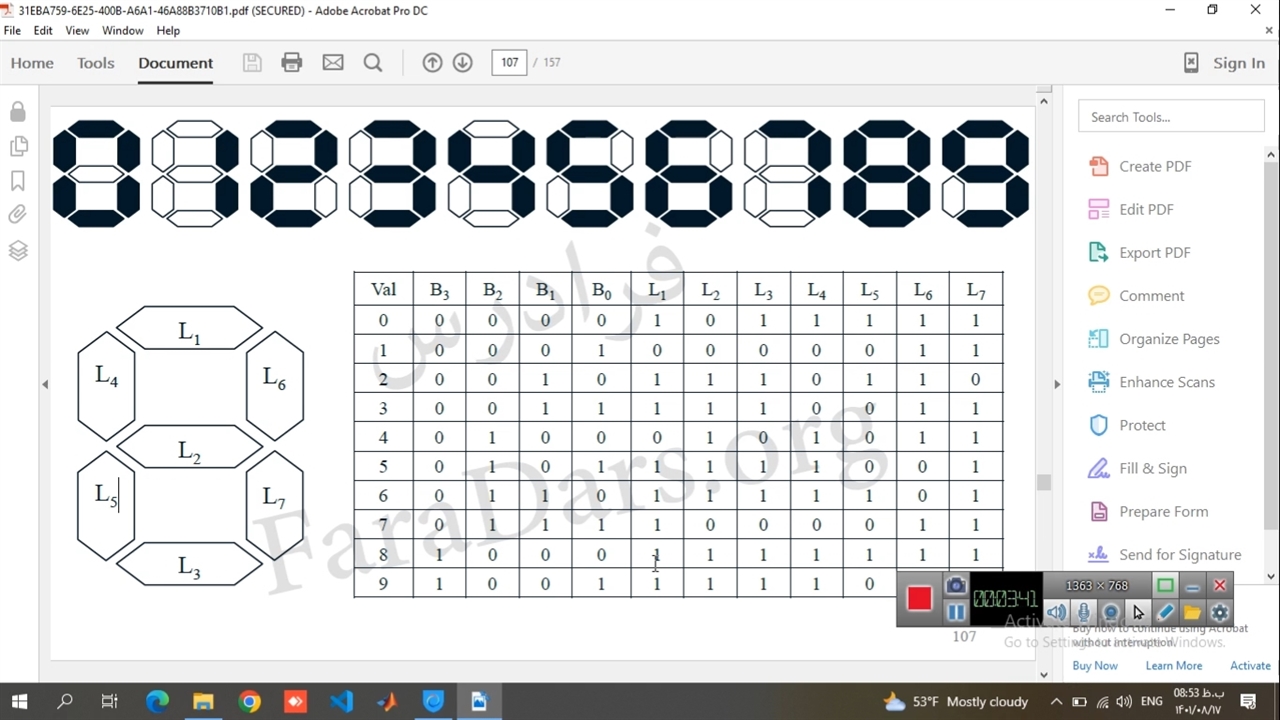Collapse the right tools pane arrow
This screenshot has height=720, width=1280.
1057,384
